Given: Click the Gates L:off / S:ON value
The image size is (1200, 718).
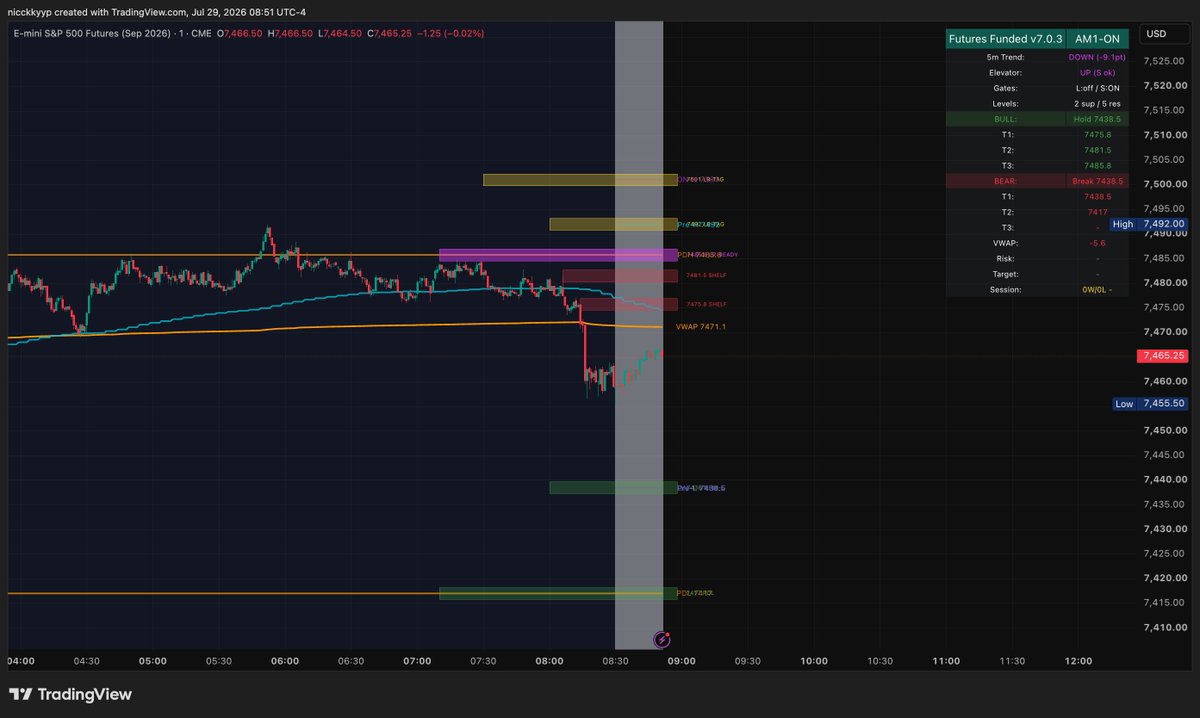Looking at the screenshot, I should pos(1097,88).
